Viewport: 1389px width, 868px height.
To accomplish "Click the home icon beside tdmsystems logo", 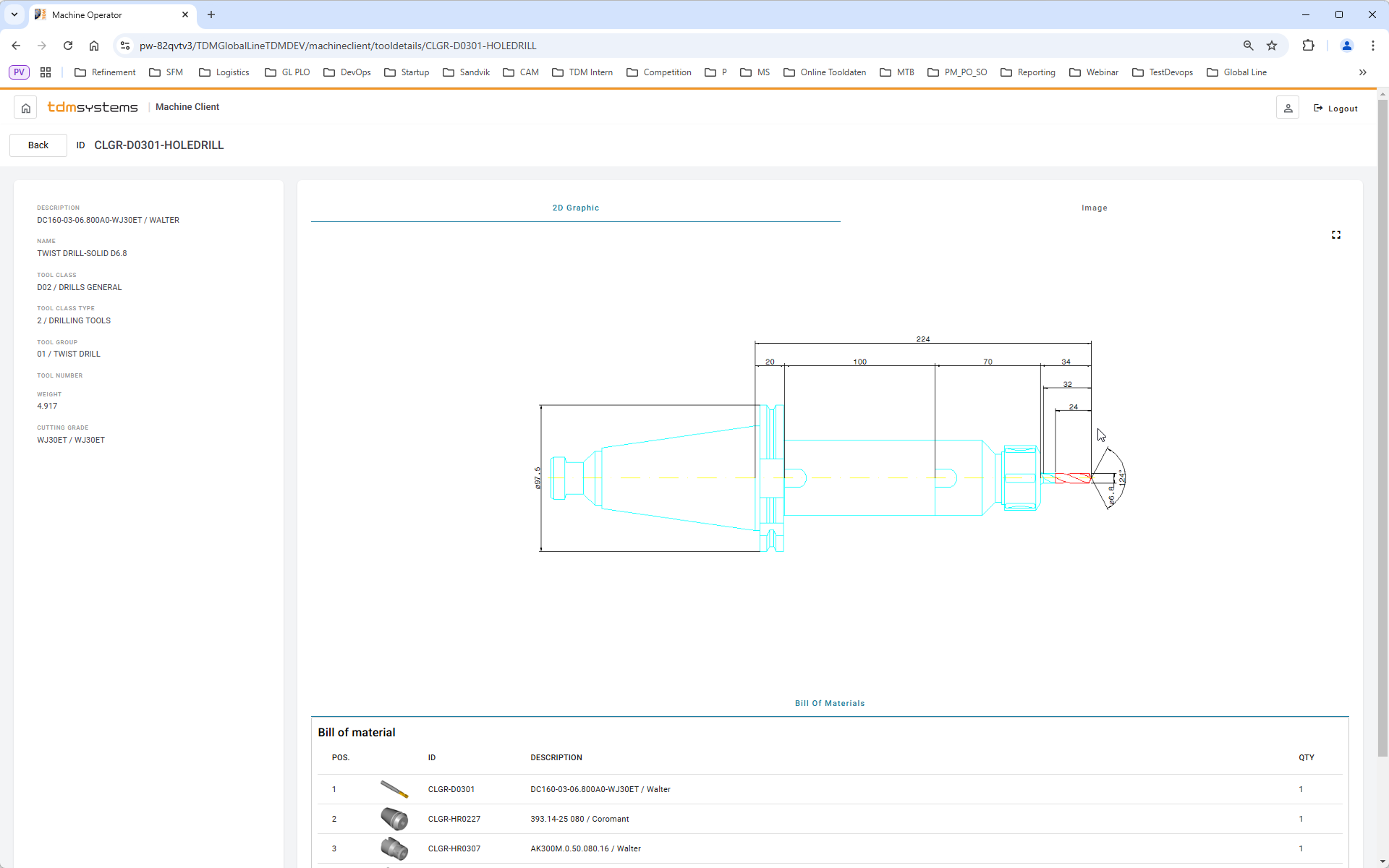I will [25, 108].
